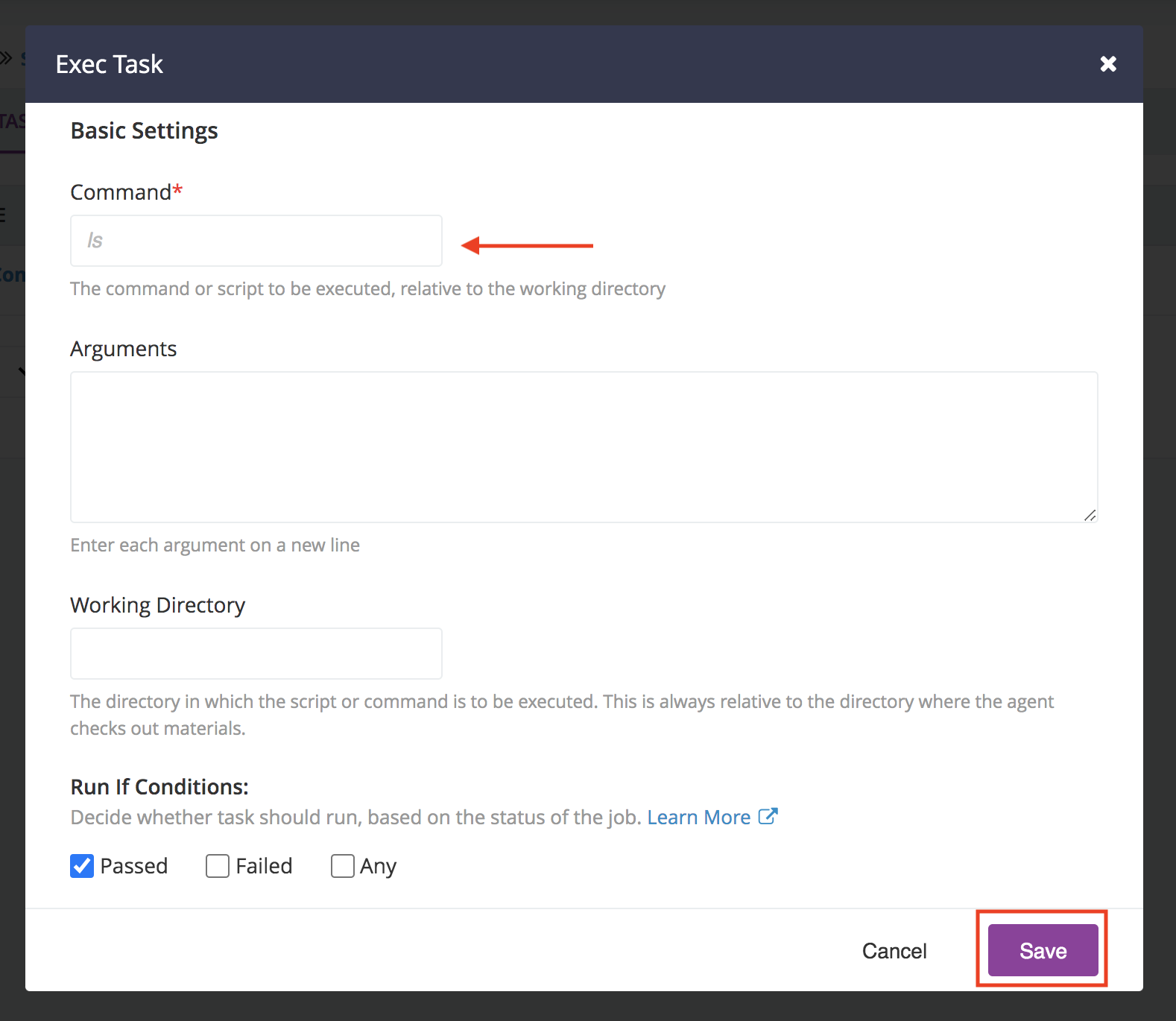The height and width of the screenshot is (1021, 1176).
Task: Open the Learn More link
Action: 698,818
